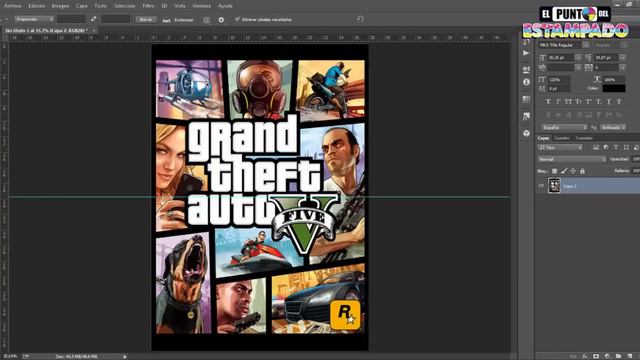This screenshot has height=360, width=640.
Task: Click the baseline shift input field
Action: tap(559, 89)
